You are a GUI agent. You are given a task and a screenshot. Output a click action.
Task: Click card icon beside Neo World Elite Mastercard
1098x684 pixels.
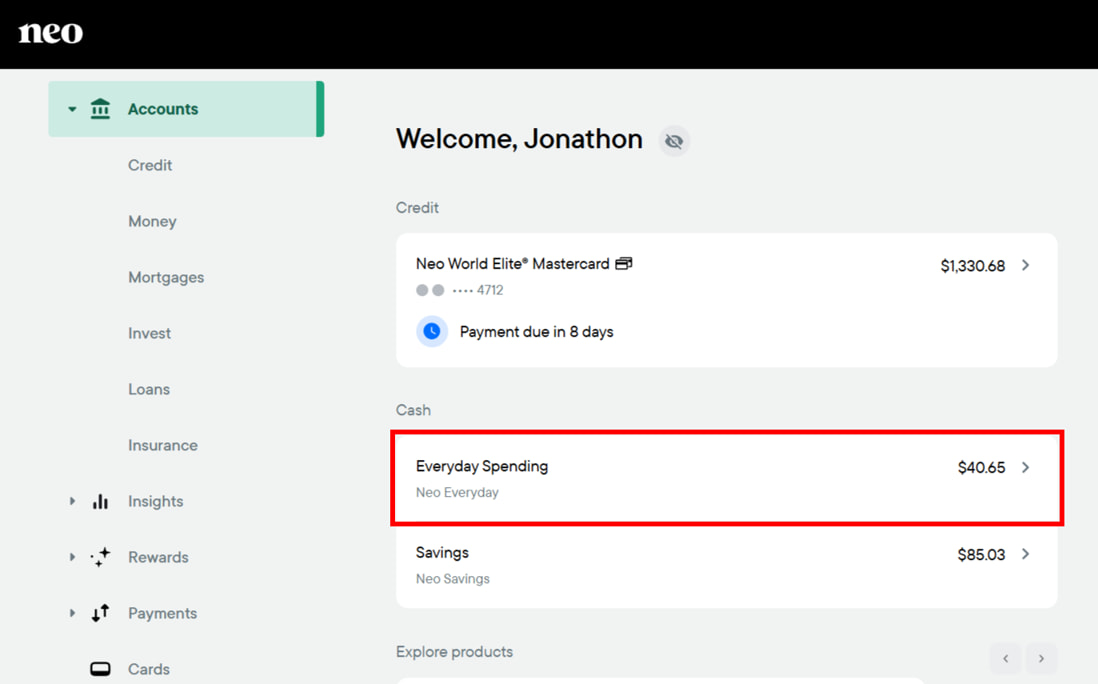[x=624, y=264]
